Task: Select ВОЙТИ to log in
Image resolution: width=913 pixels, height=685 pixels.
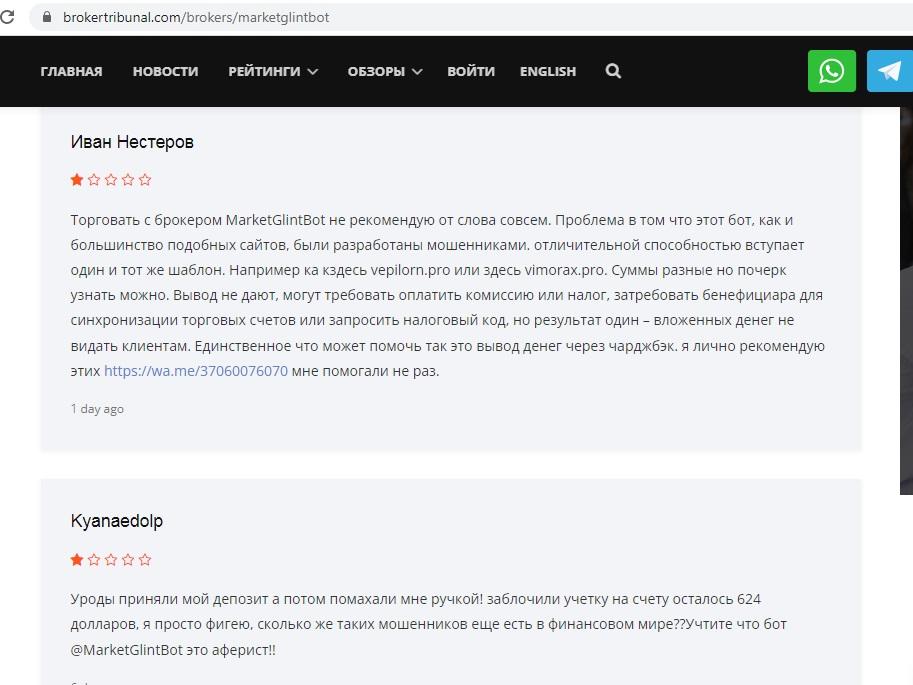Action: pos(471,71)
